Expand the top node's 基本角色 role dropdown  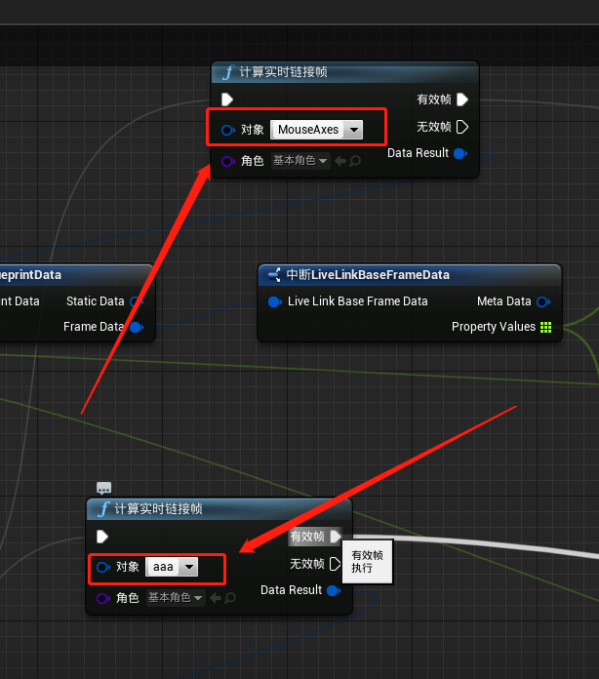[x=300, y=161]
